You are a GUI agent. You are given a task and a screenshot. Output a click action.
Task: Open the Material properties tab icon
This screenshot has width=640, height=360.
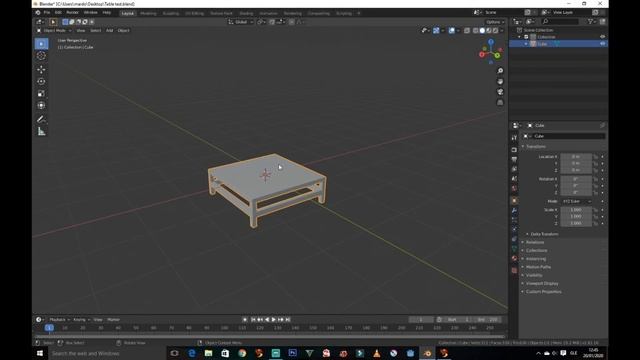514,258
